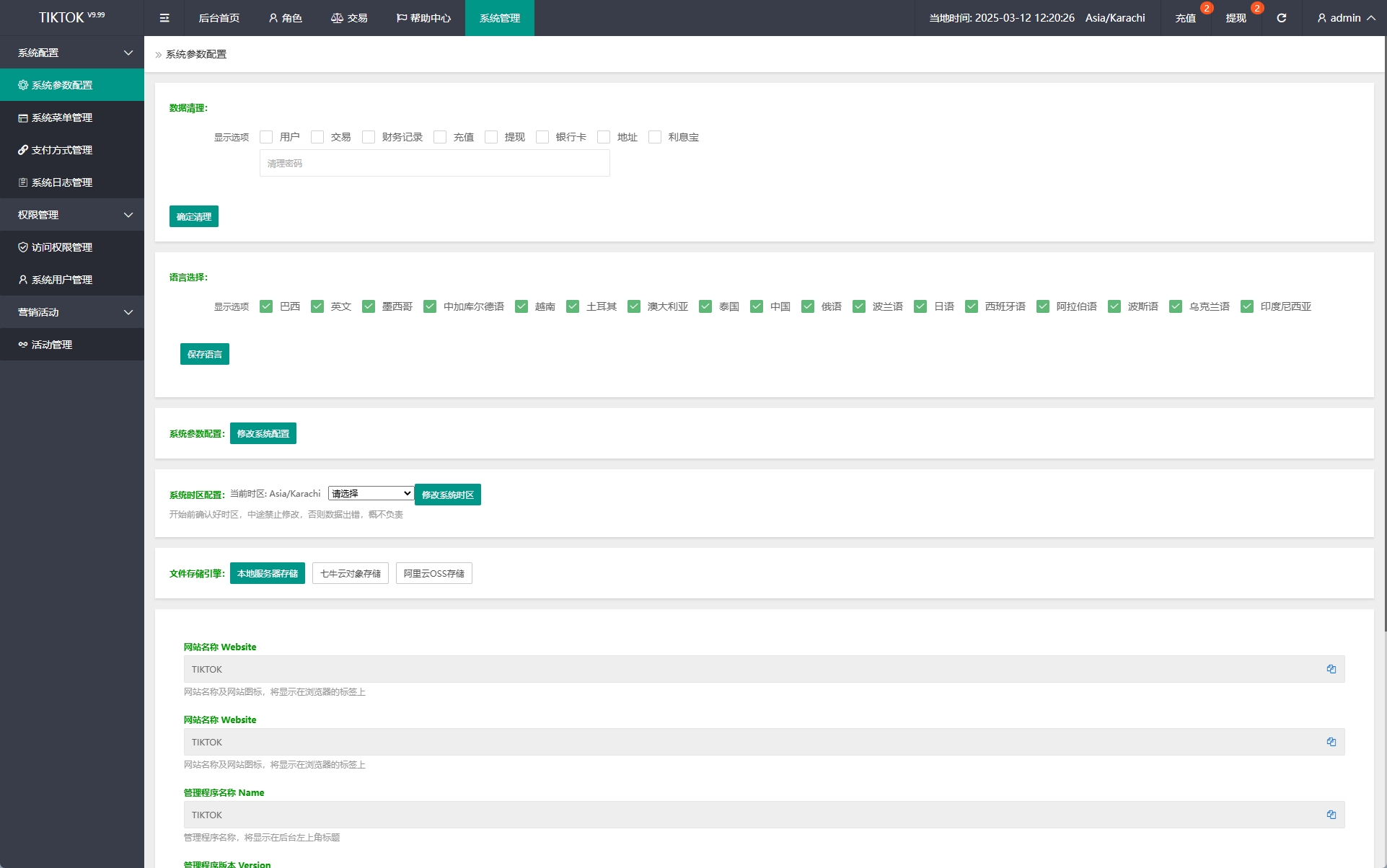Click the 确定清理 button

click(193, 216)
